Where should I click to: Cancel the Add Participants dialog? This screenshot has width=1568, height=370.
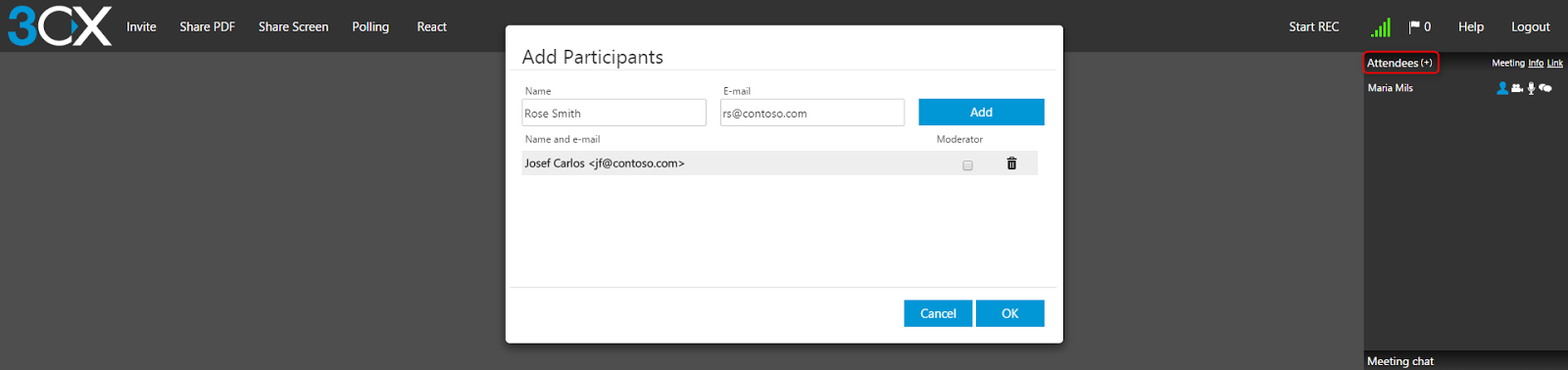(938, 313)
